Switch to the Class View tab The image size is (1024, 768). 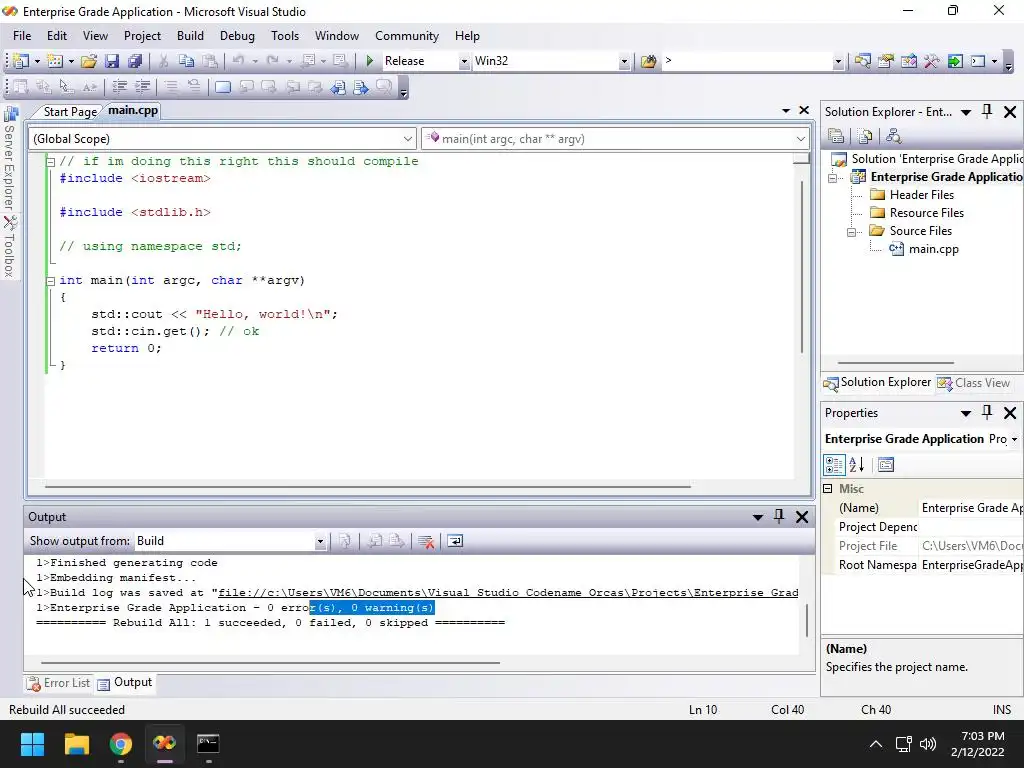(974, 383)
